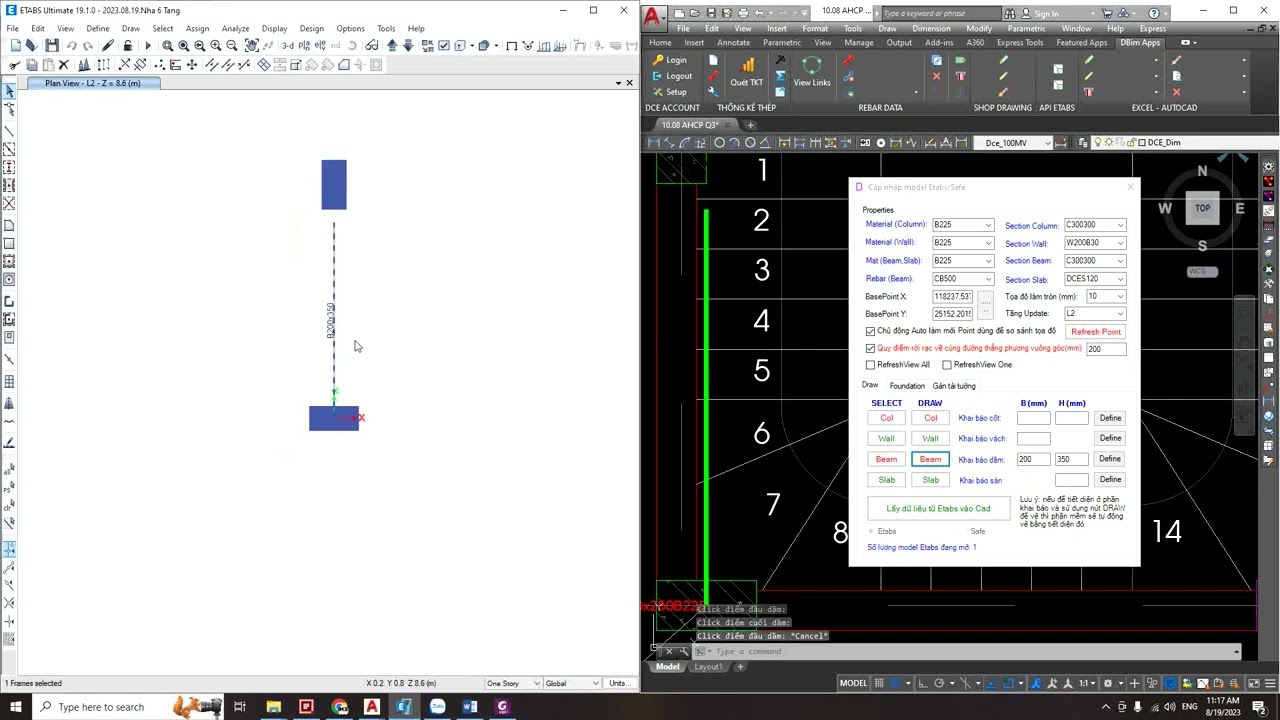Click the Units... button in ETABS status bar
Viewport: 1280px width, 720px height.
tap(619, 683)
